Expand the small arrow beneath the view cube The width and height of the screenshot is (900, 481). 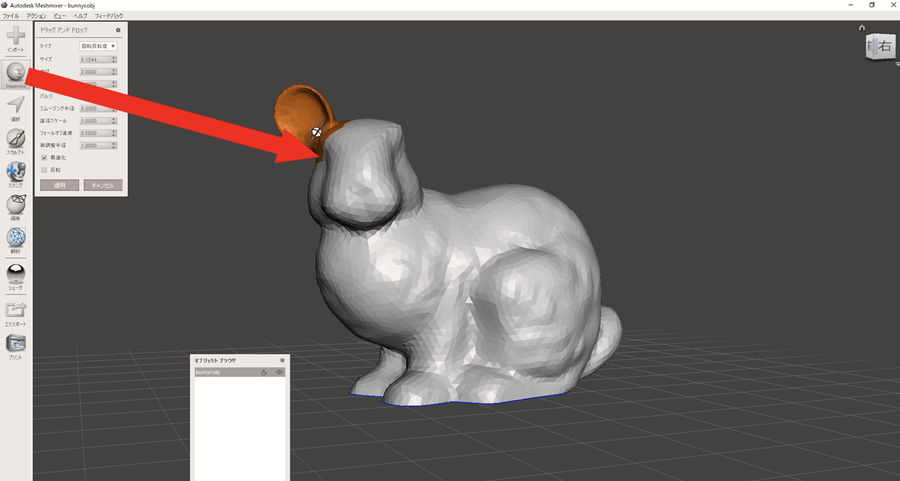tap(897, 64)
